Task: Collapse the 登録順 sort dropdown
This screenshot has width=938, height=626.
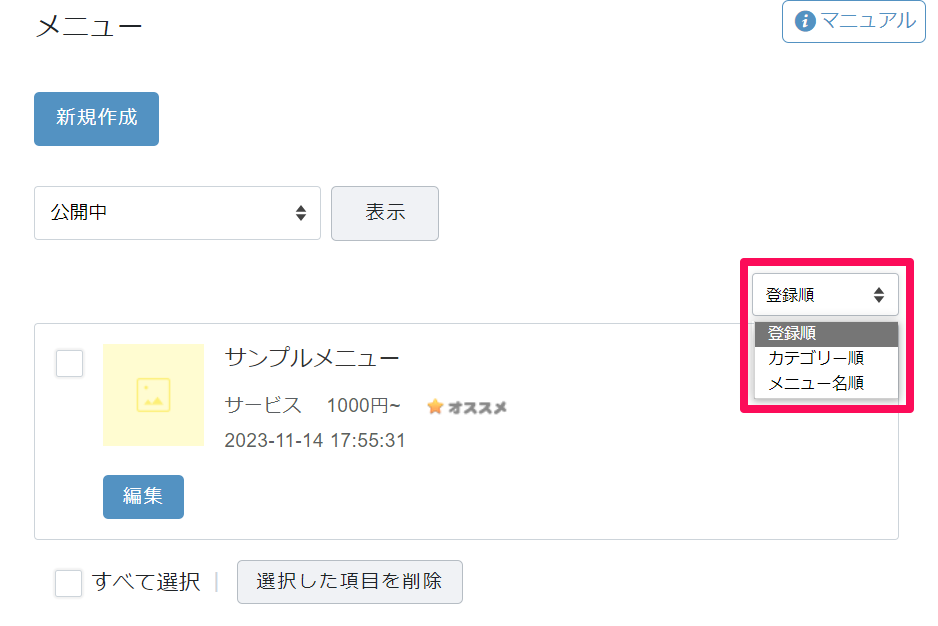Action: 826,294
